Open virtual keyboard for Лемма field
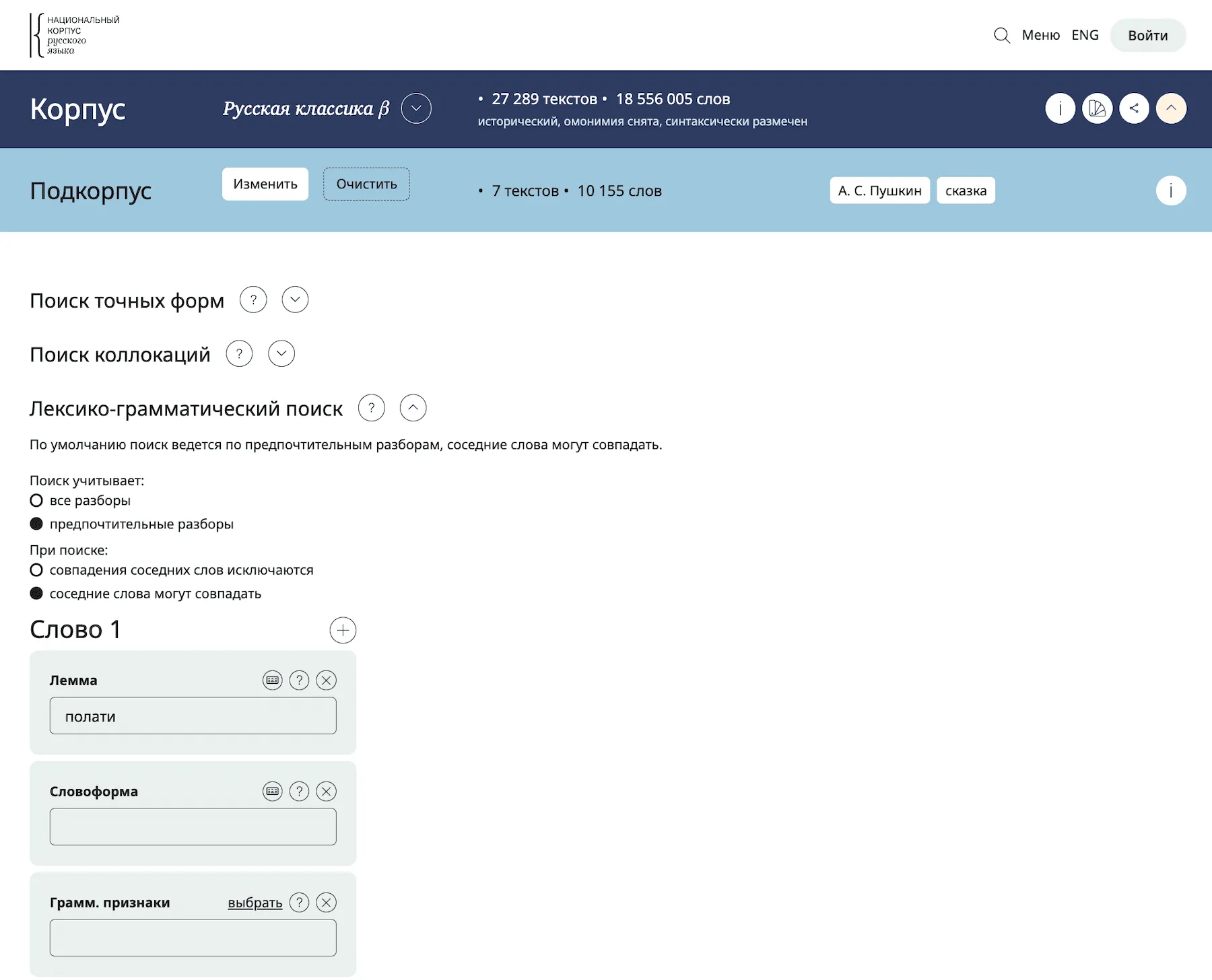The width and height of the screenshot is (1212, 980). (272, 680)
